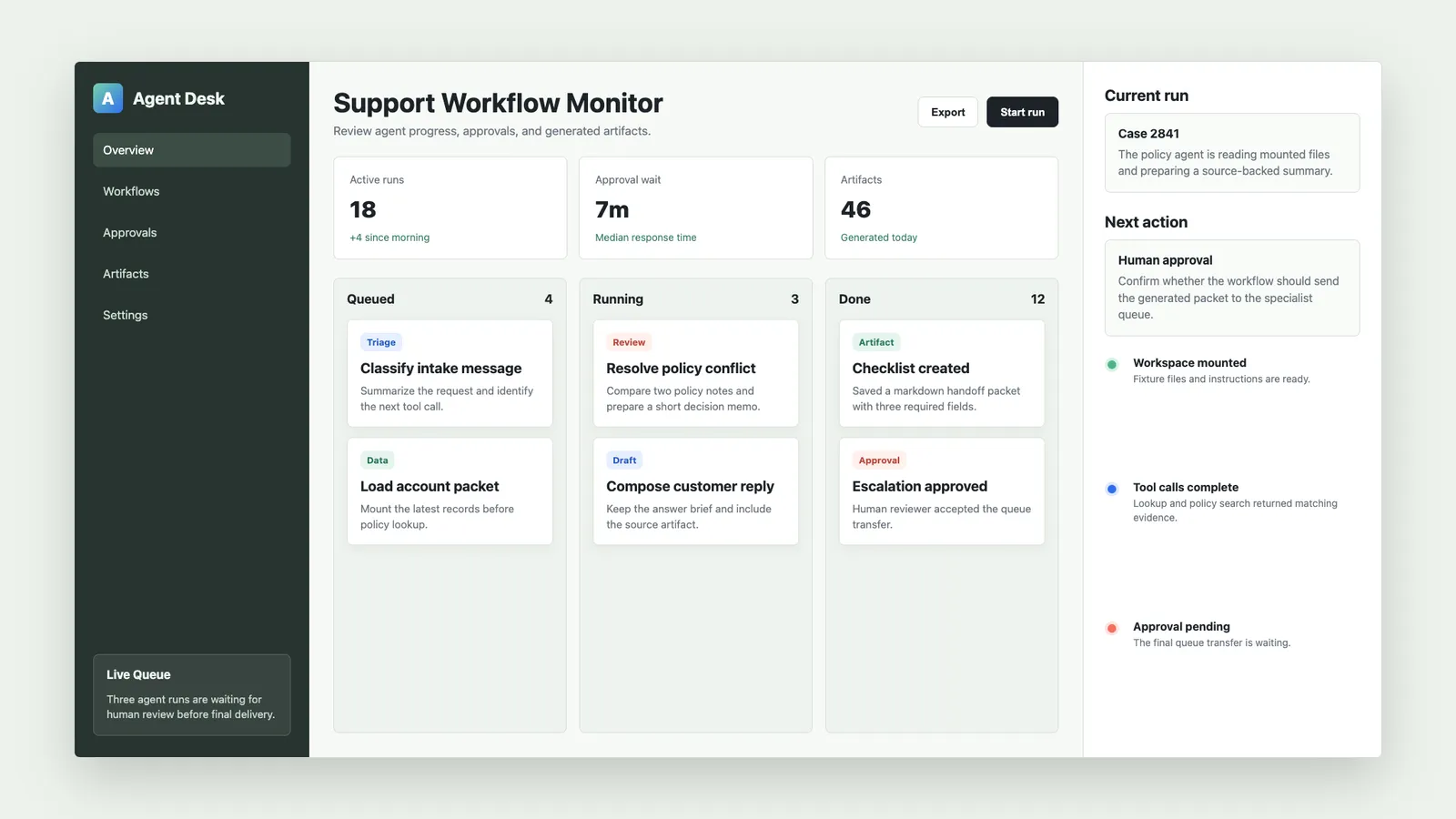Click the green Workspace mounted status dot
The image size is (1456, 819).
click(1111, 365)
